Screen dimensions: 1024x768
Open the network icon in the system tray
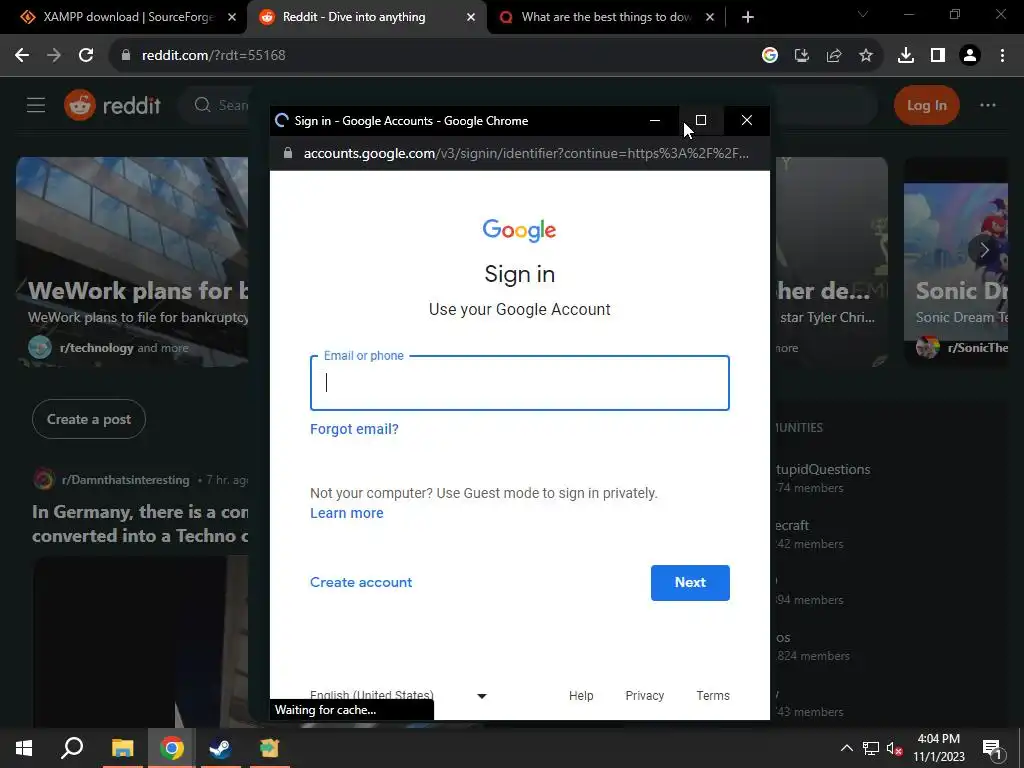click(x=871, y=748)
